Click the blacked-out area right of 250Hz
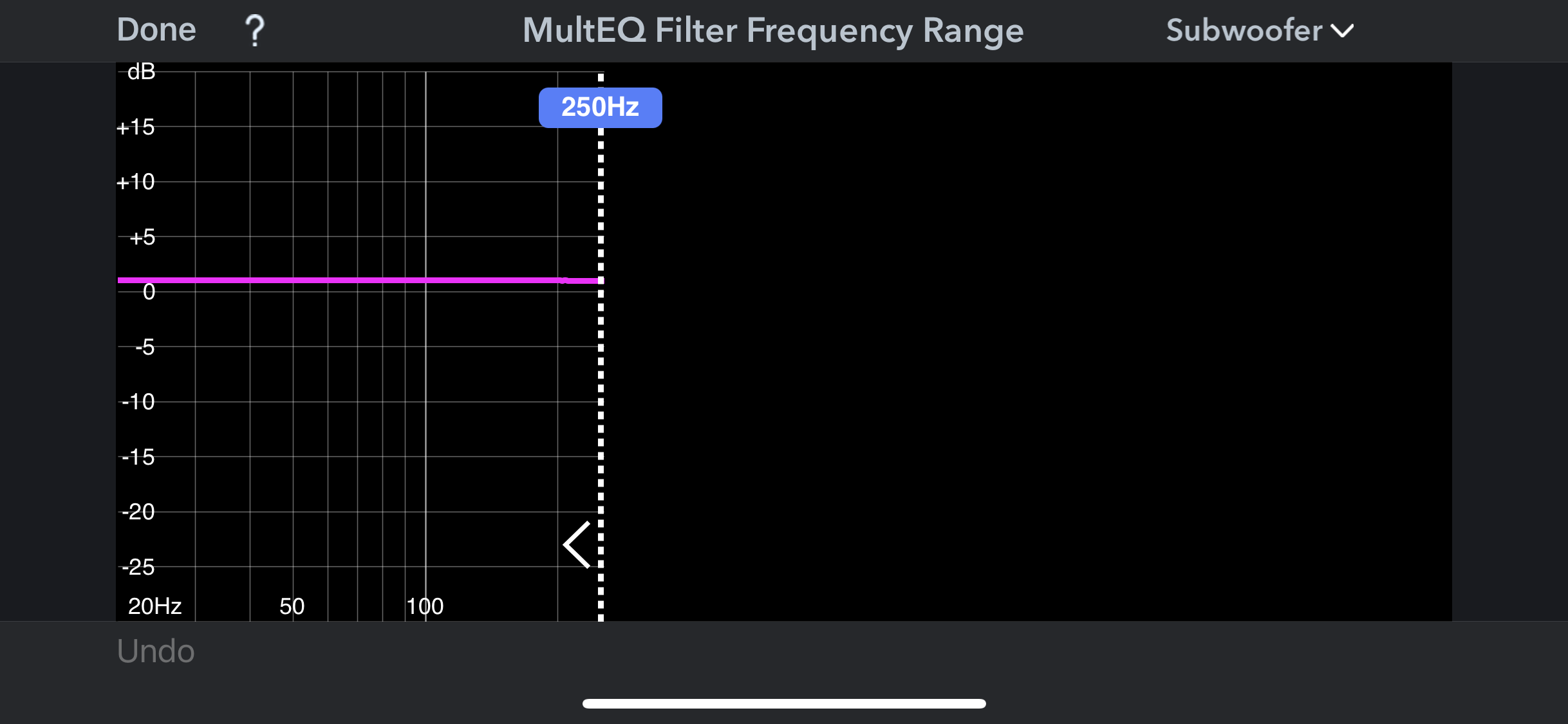Screen dimensions: 1568x724 tap(1030, 341)
